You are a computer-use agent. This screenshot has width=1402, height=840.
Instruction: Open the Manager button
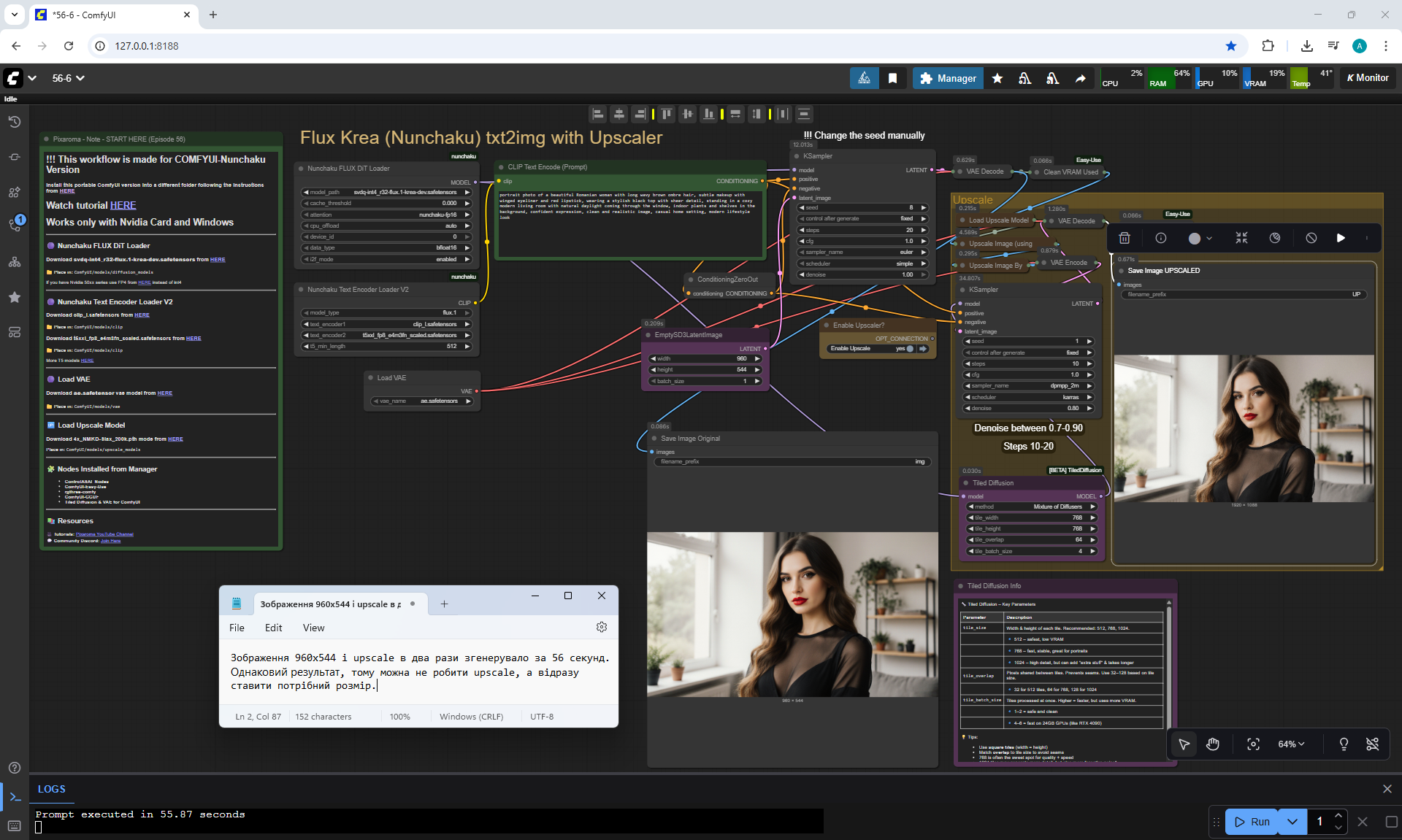pos(947,78)
